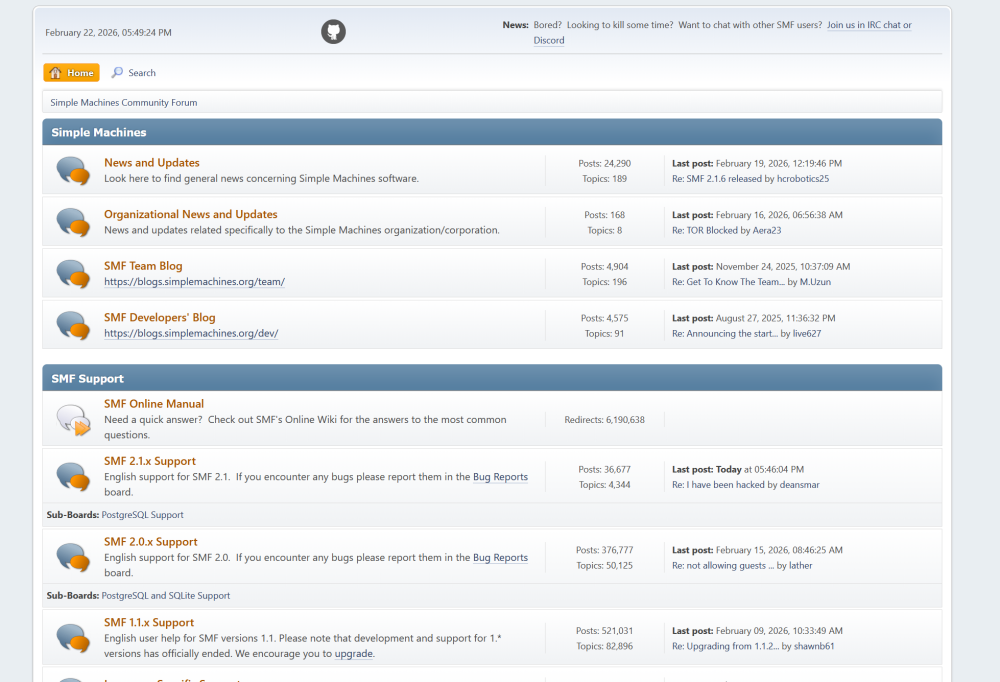Click the SMF Team Blog board icon
The width and height of the screenshot is (1000, 682).
[x=73, y=274]
